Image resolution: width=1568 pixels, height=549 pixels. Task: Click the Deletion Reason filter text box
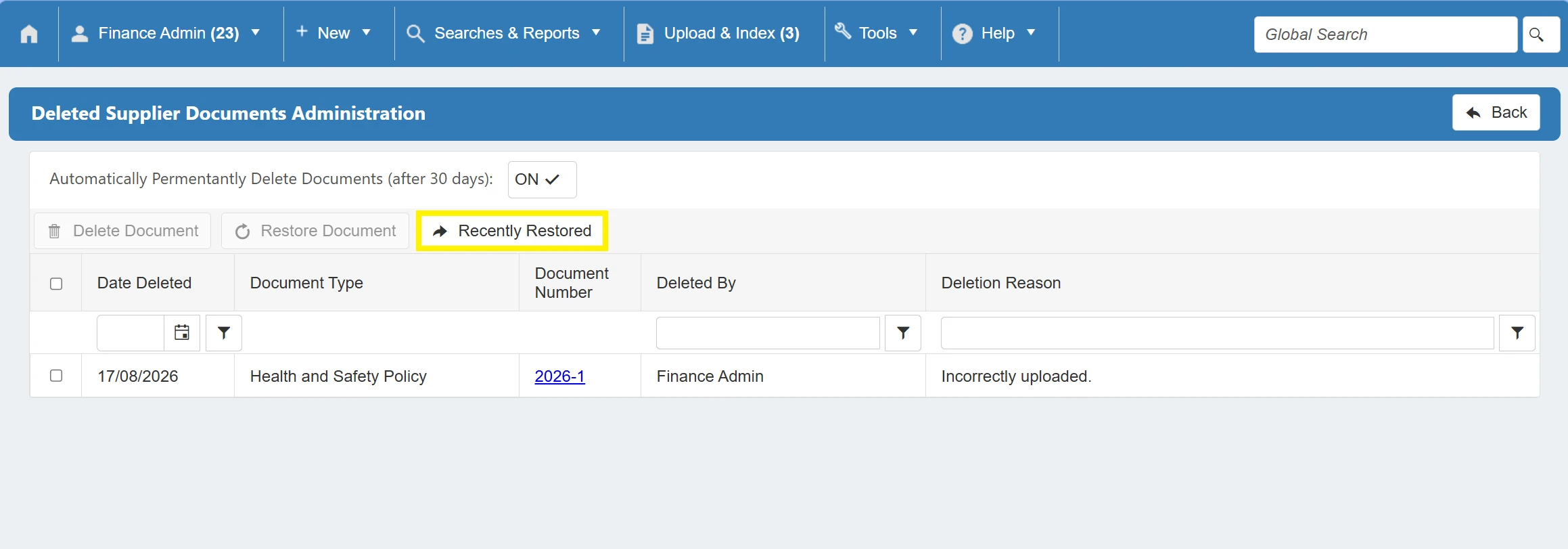tap(1217, 332)
